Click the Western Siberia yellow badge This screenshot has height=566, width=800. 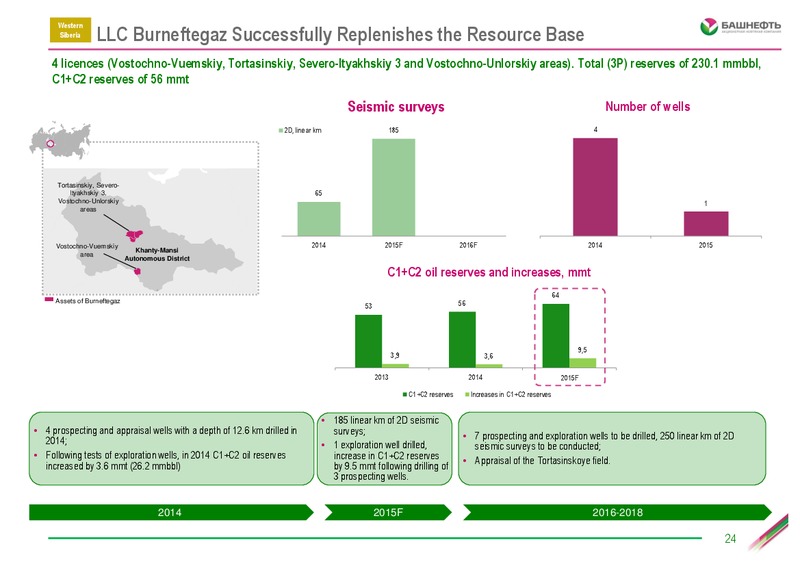(x=70, y=30)
